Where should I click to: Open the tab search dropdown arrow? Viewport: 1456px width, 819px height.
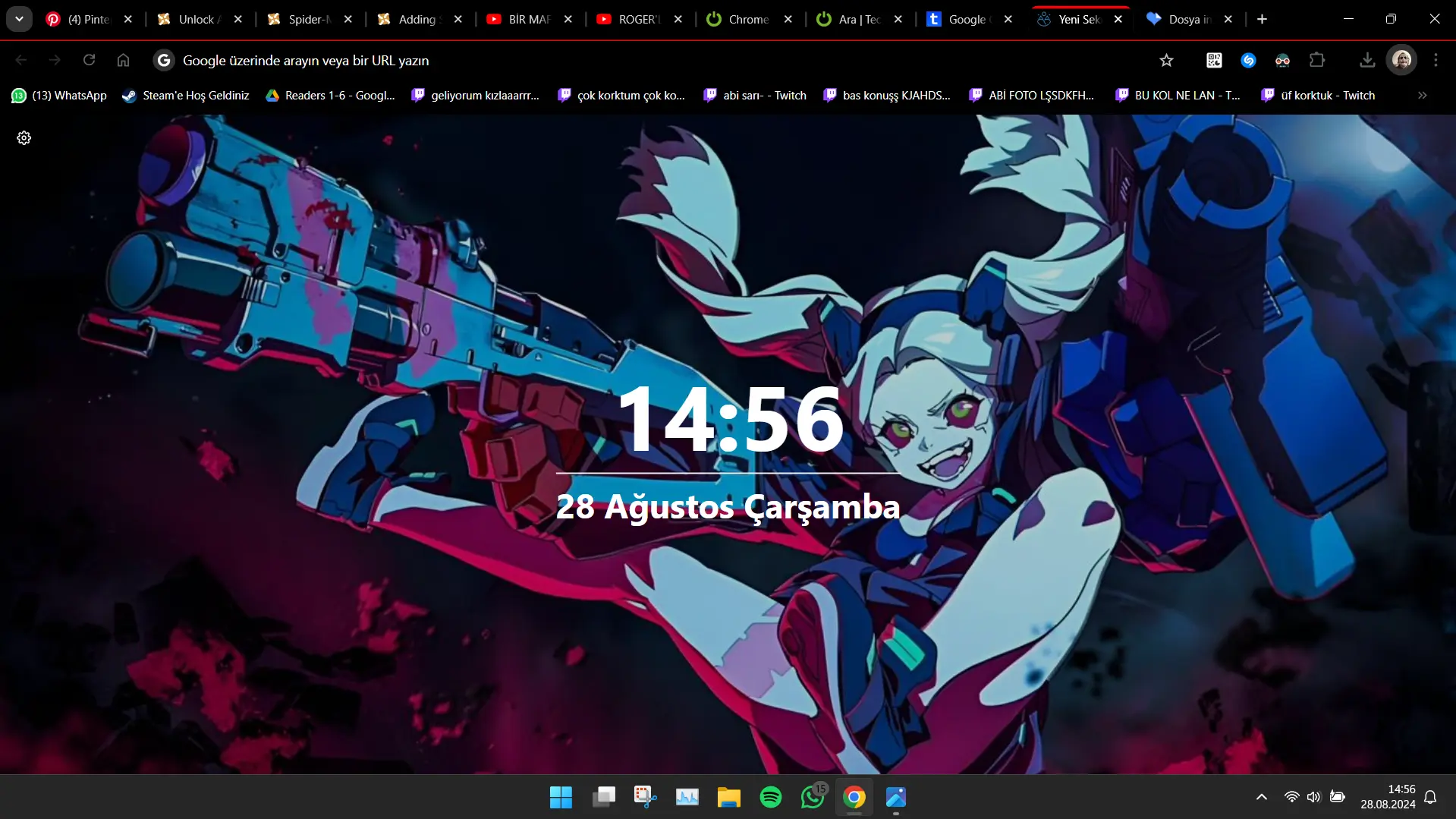point(19,19)
